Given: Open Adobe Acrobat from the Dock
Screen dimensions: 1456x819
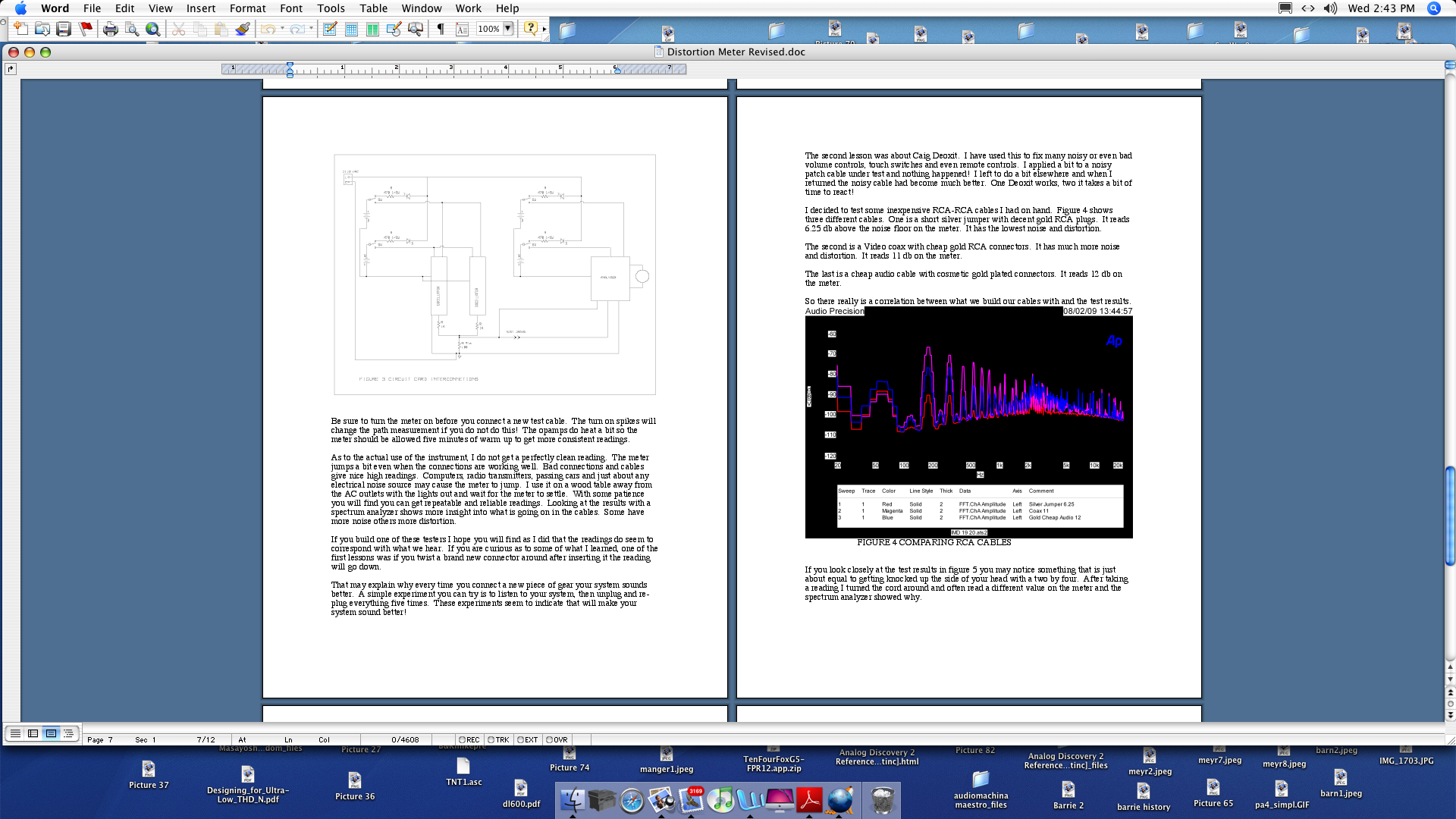Looking at the screenshot, I should point(810,800).
